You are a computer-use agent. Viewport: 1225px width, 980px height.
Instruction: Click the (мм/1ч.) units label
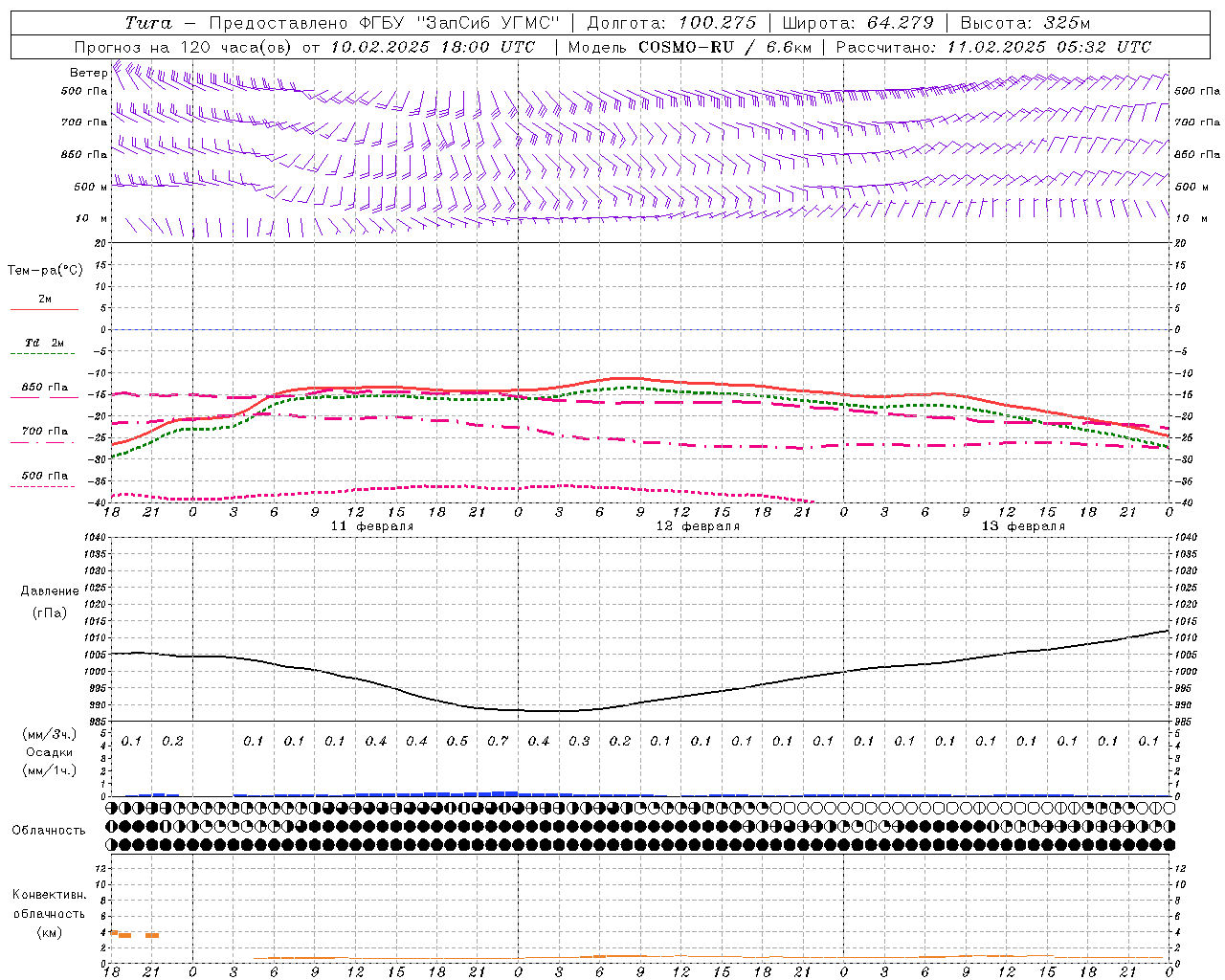tap(50, 770)
